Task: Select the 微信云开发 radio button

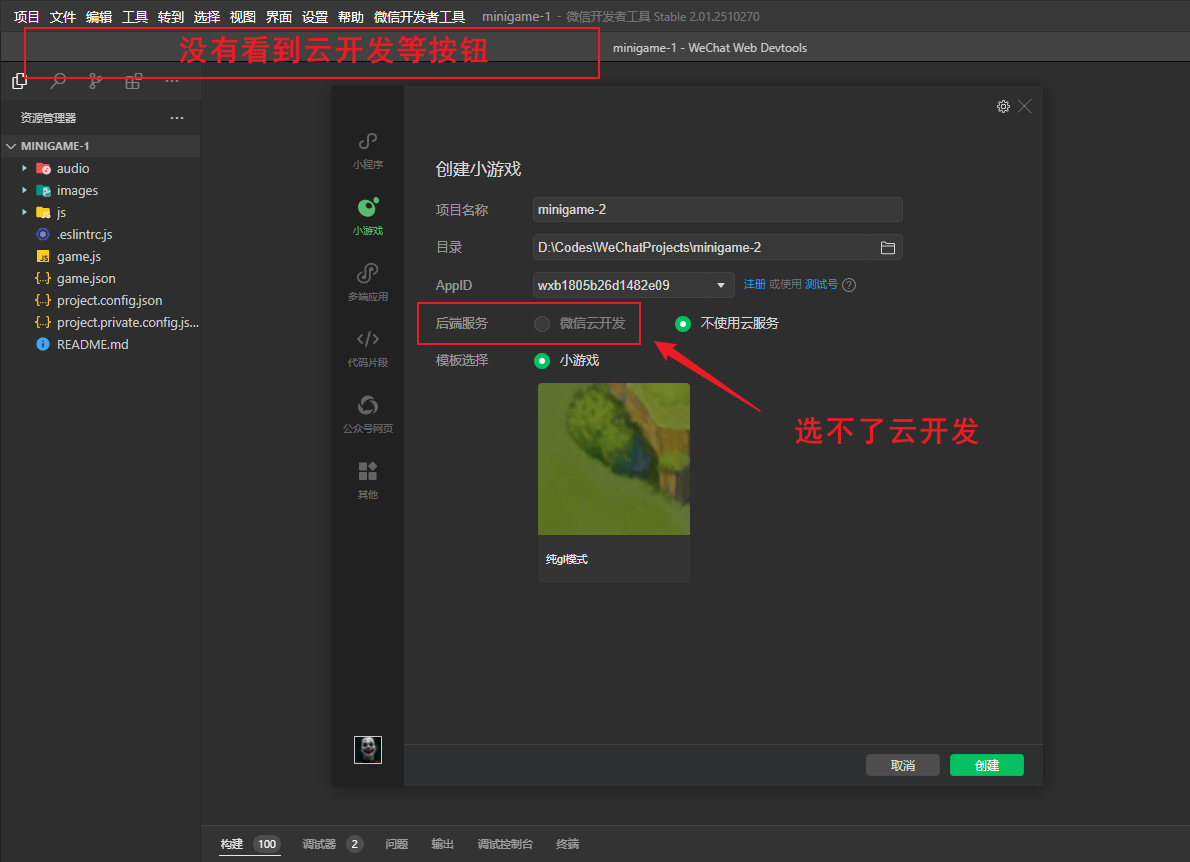Action: pos(542,324)
